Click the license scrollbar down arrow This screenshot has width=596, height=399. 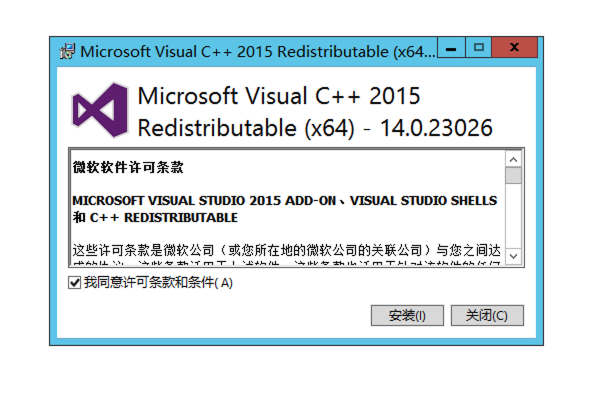(x=514, y=256)
